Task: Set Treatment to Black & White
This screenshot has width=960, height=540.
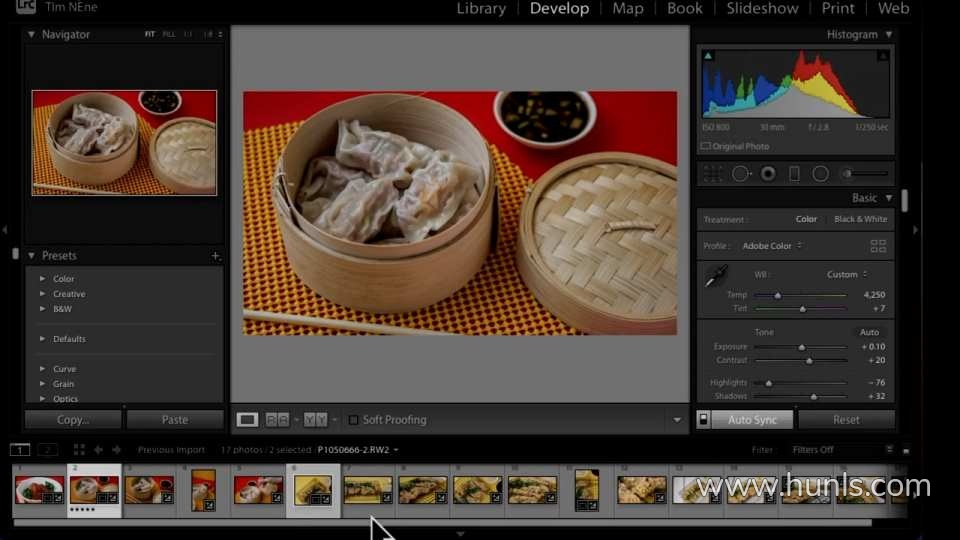Action: pyautogui.click(x=860, y=219)
